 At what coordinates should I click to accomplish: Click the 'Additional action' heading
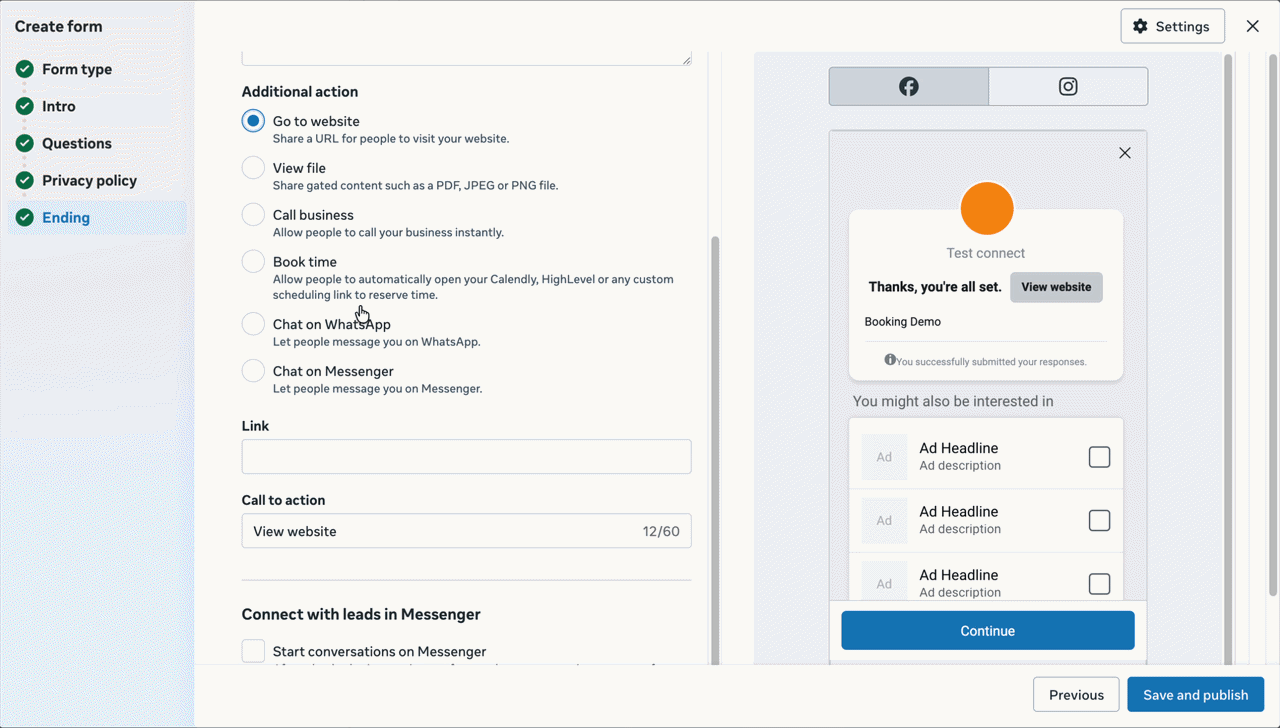300,91
